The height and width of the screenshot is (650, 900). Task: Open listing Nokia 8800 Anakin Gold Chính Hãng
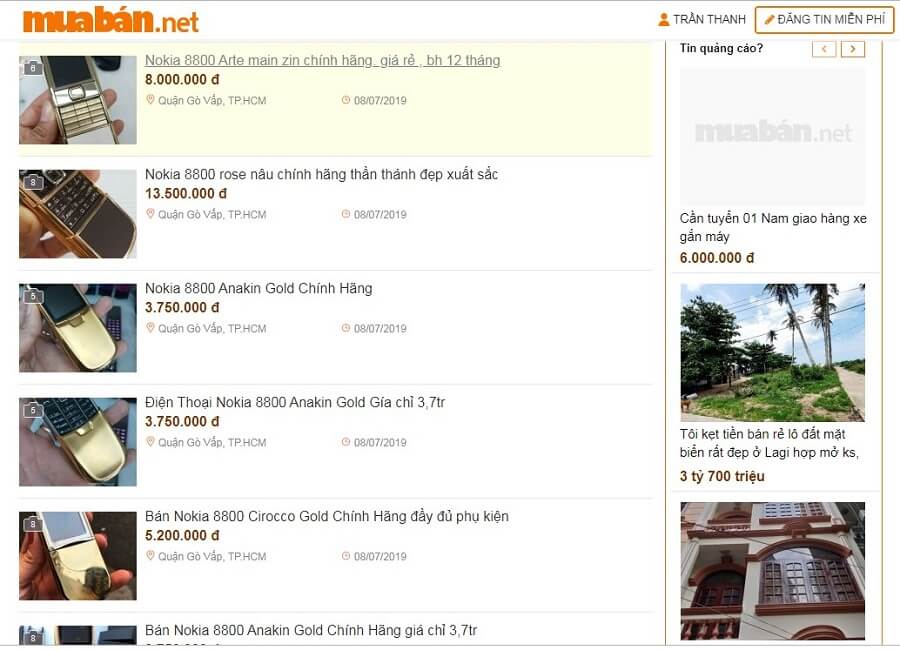tap(258, 288)
